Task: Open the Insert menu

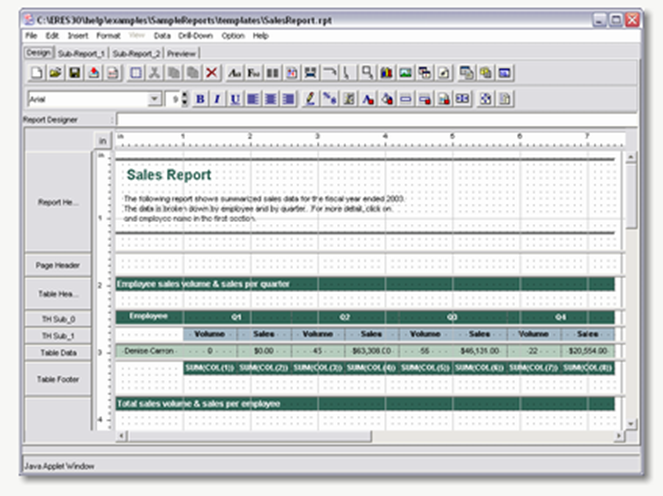Action: click(78, 35)
